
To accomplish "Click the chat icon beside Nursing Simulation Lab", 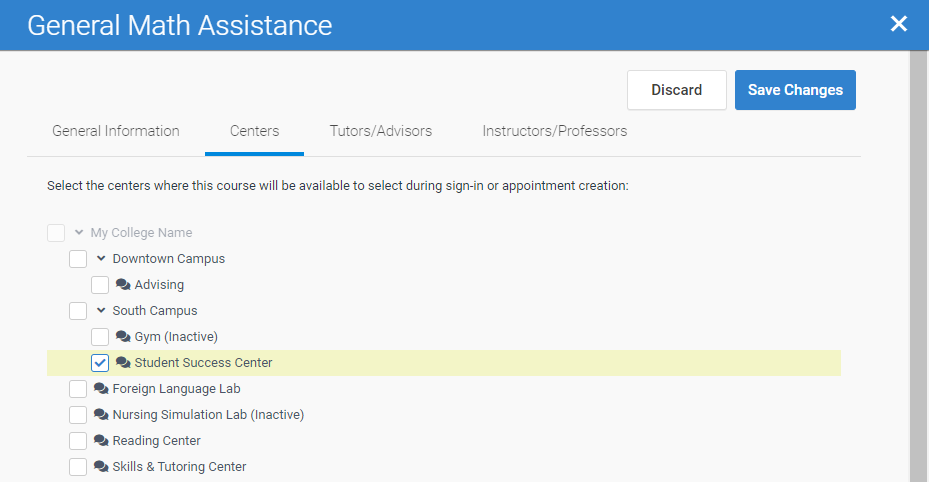I will (101, 415).
